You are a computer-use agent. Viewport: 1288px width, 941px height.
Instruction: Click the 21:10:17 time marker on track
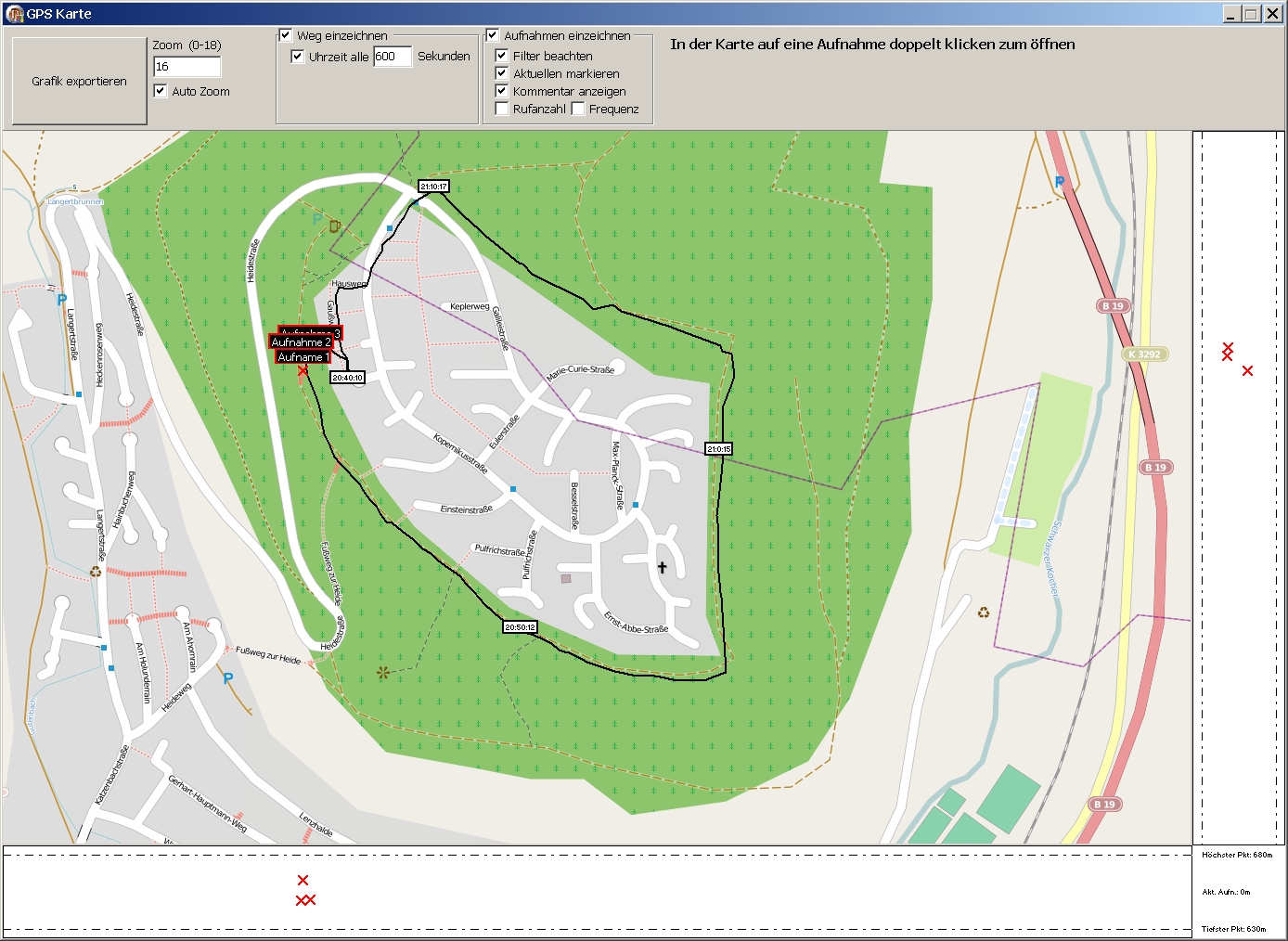pyautogui.click(x=433, y=187)
